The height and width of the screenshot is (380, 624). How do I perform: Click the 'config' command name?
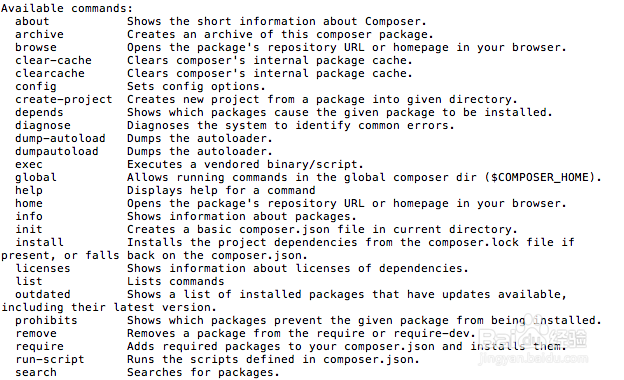tap(36, 87)
